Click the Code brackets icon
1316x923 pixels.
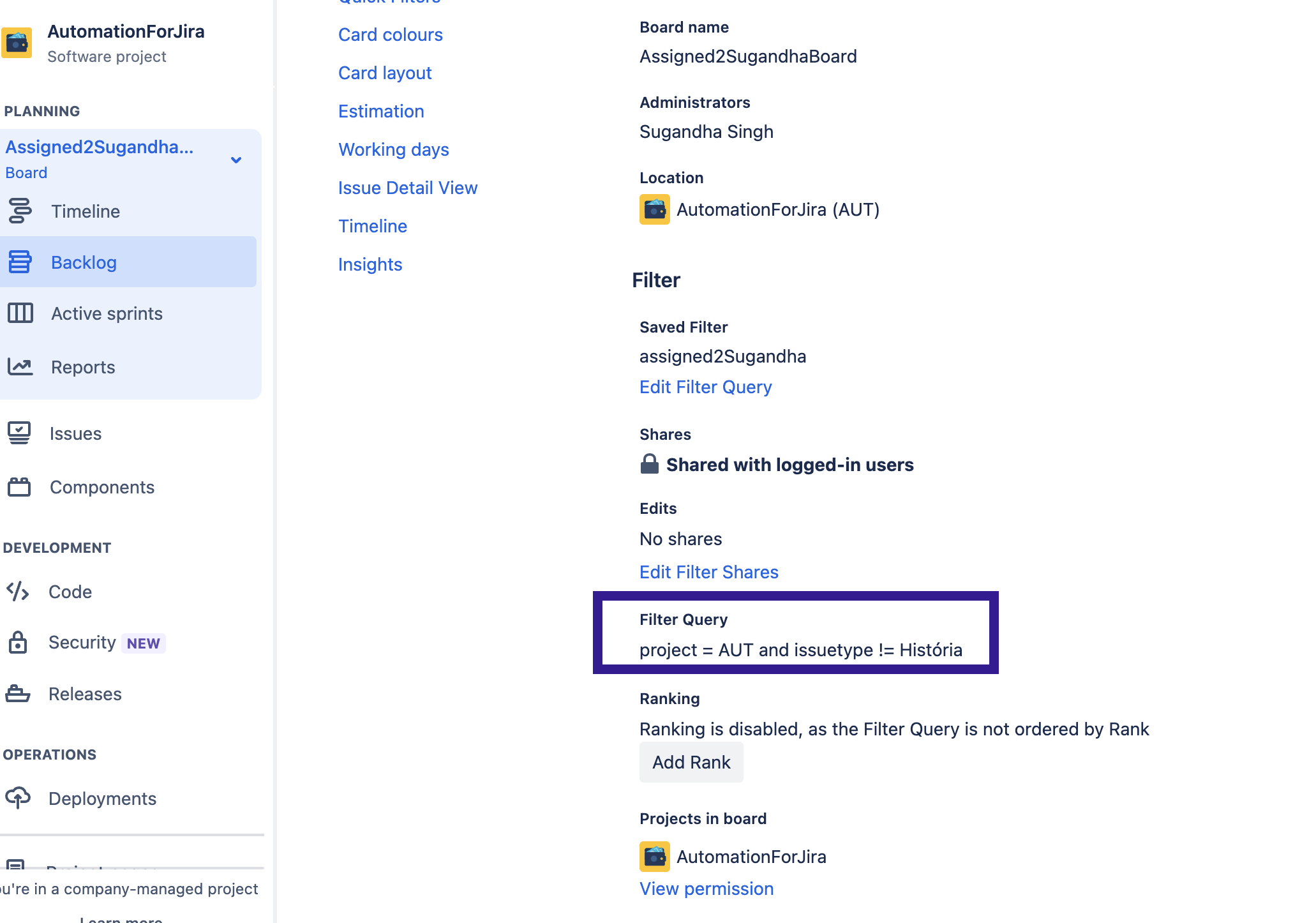pyautogui.click(x=18, y=592)
